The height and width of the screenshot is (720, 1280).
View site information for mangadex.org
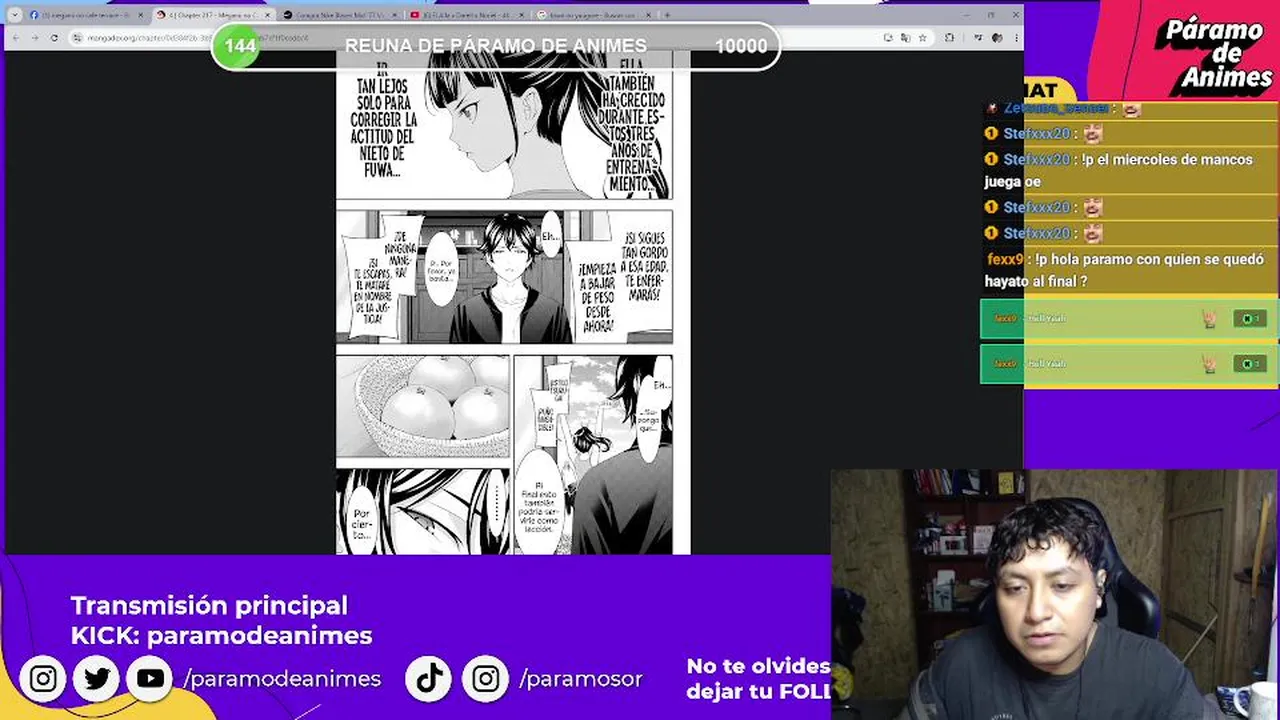click(x=77, y=37)
